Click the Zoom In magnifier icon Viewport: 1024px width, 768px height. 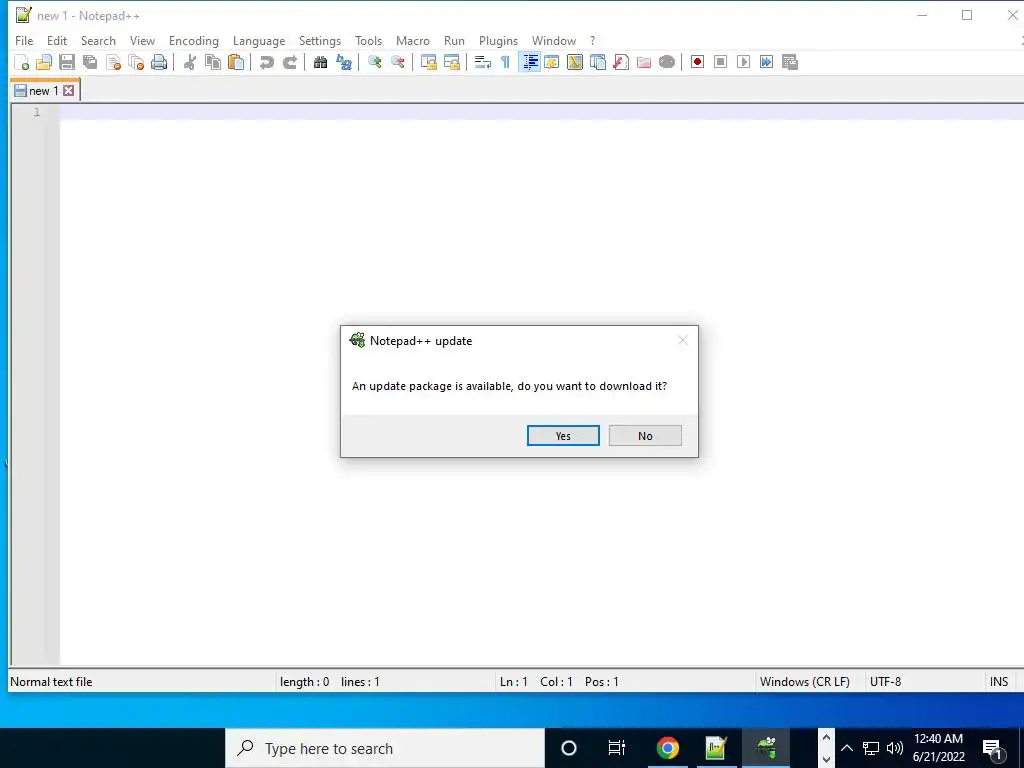[375, 62]
